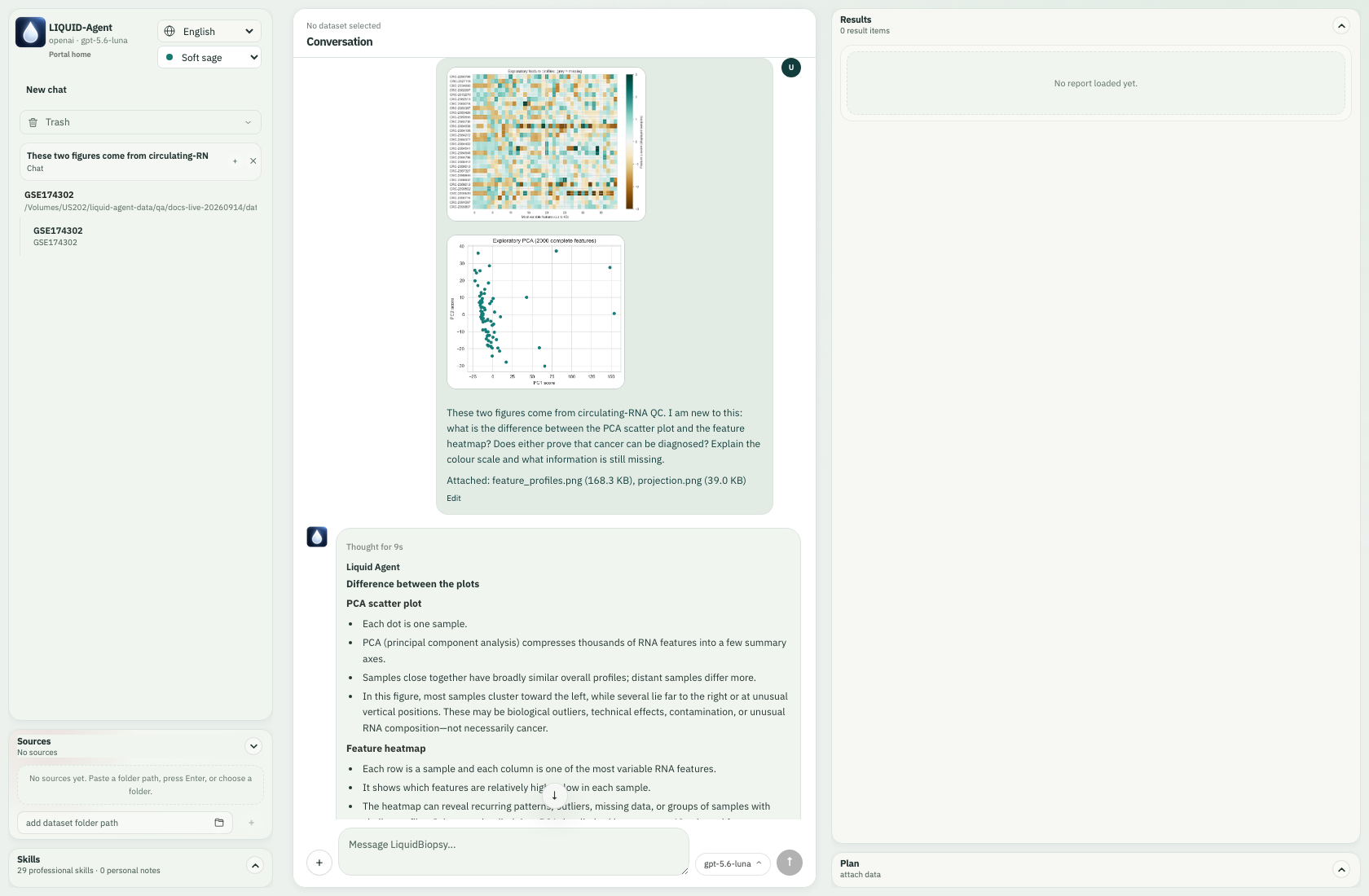This screenshot has width=1369, height=896.
Task: Click the Liquid Agent droplet avatar
Action: point(317,537)
